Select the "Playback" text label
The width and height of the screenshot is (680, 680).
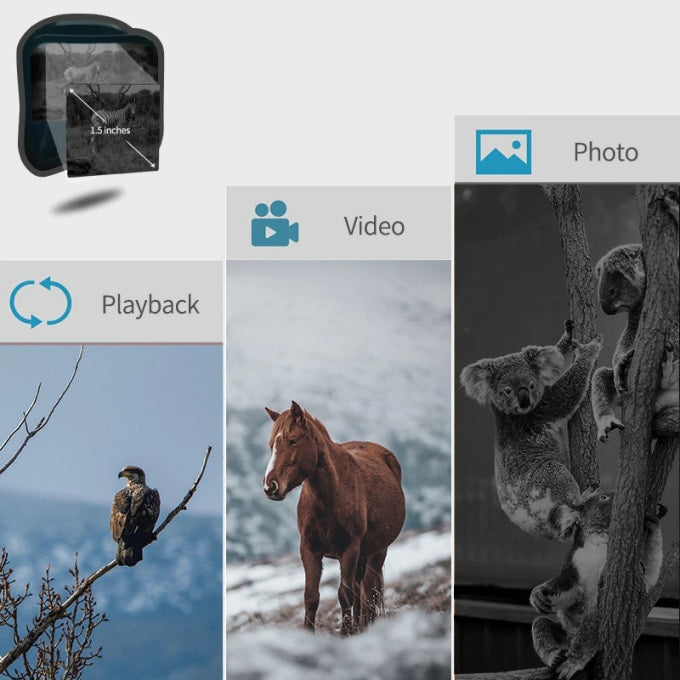click(150, 305)
